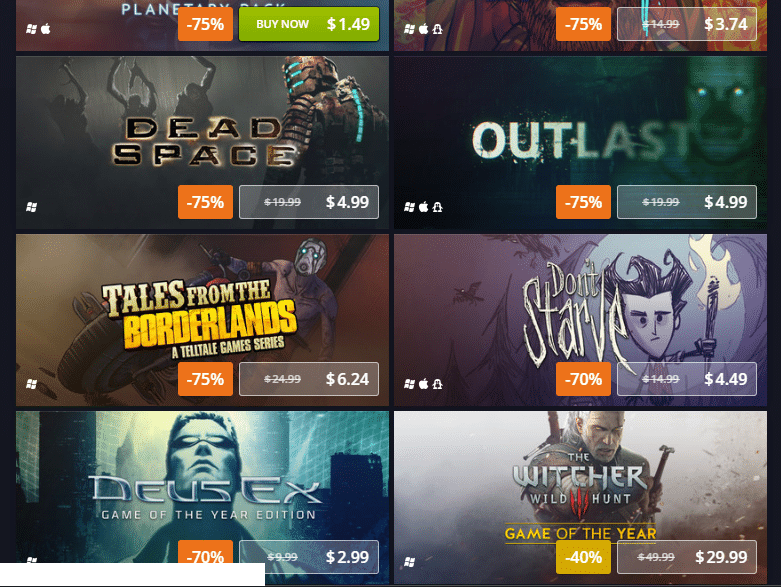This screenshot has height=587, width=781.
Task: Click the Windows icon on The Witcher tile
Action: 409,562
